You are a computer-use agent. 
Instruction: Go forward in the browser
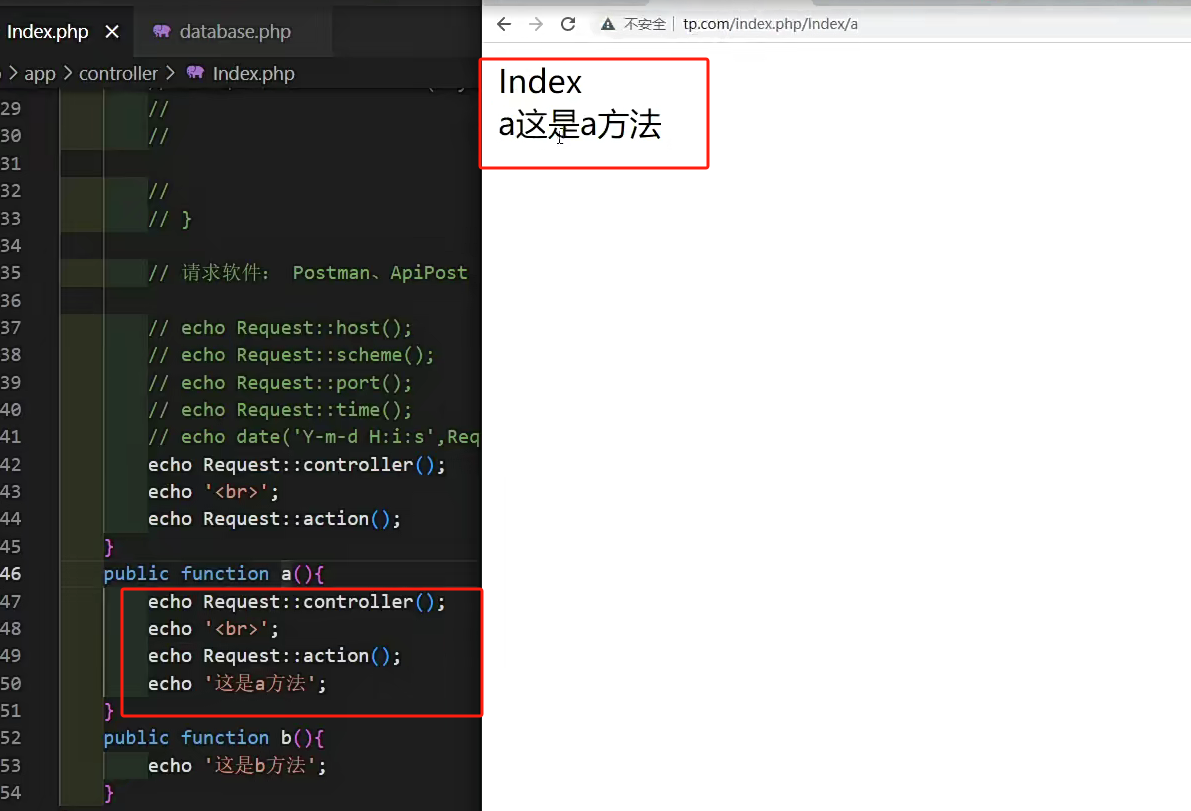(x=535, y=24)
